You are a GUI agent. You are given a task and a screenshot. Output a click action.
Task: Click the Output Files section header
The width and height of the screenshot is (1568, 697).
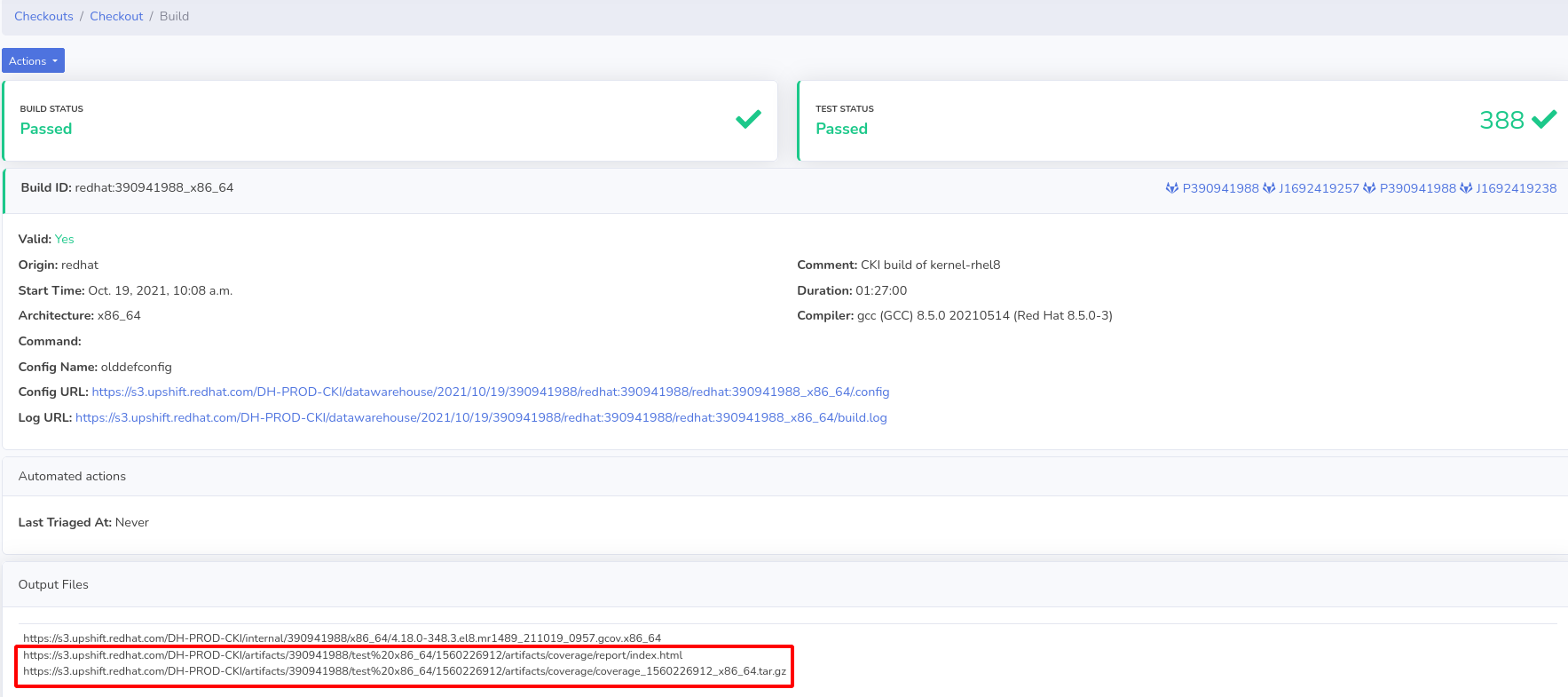pyautogui.click(x=53, y=584)
